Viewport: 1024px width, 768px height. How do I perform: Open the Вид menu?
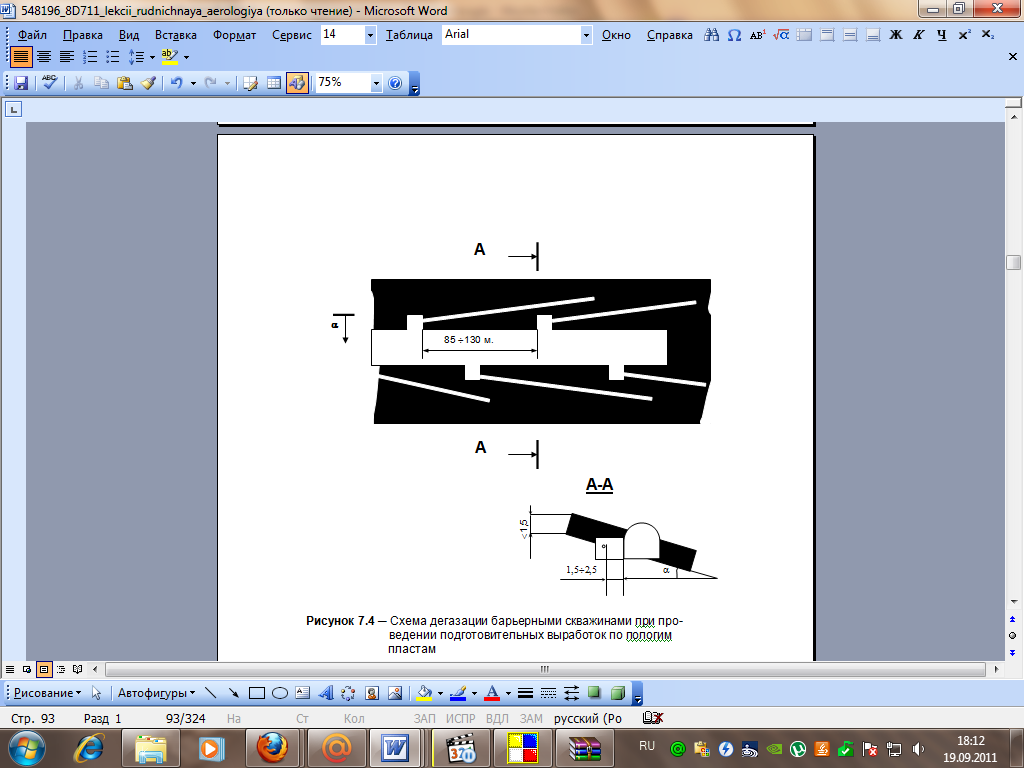pos(129,35)
